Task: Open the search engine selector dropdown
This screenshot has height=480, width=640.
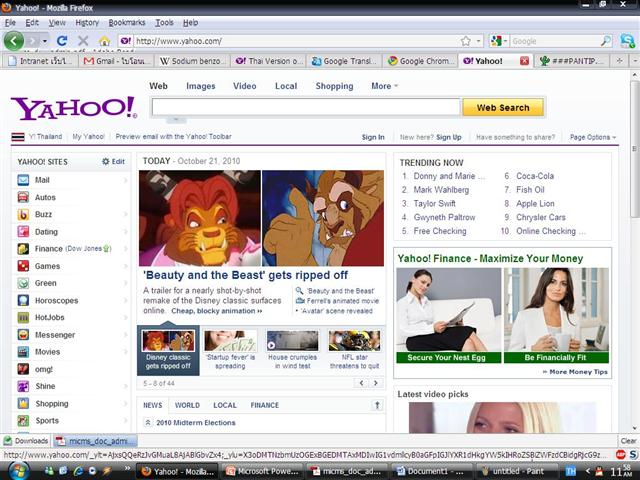Action: pos(505,41)
